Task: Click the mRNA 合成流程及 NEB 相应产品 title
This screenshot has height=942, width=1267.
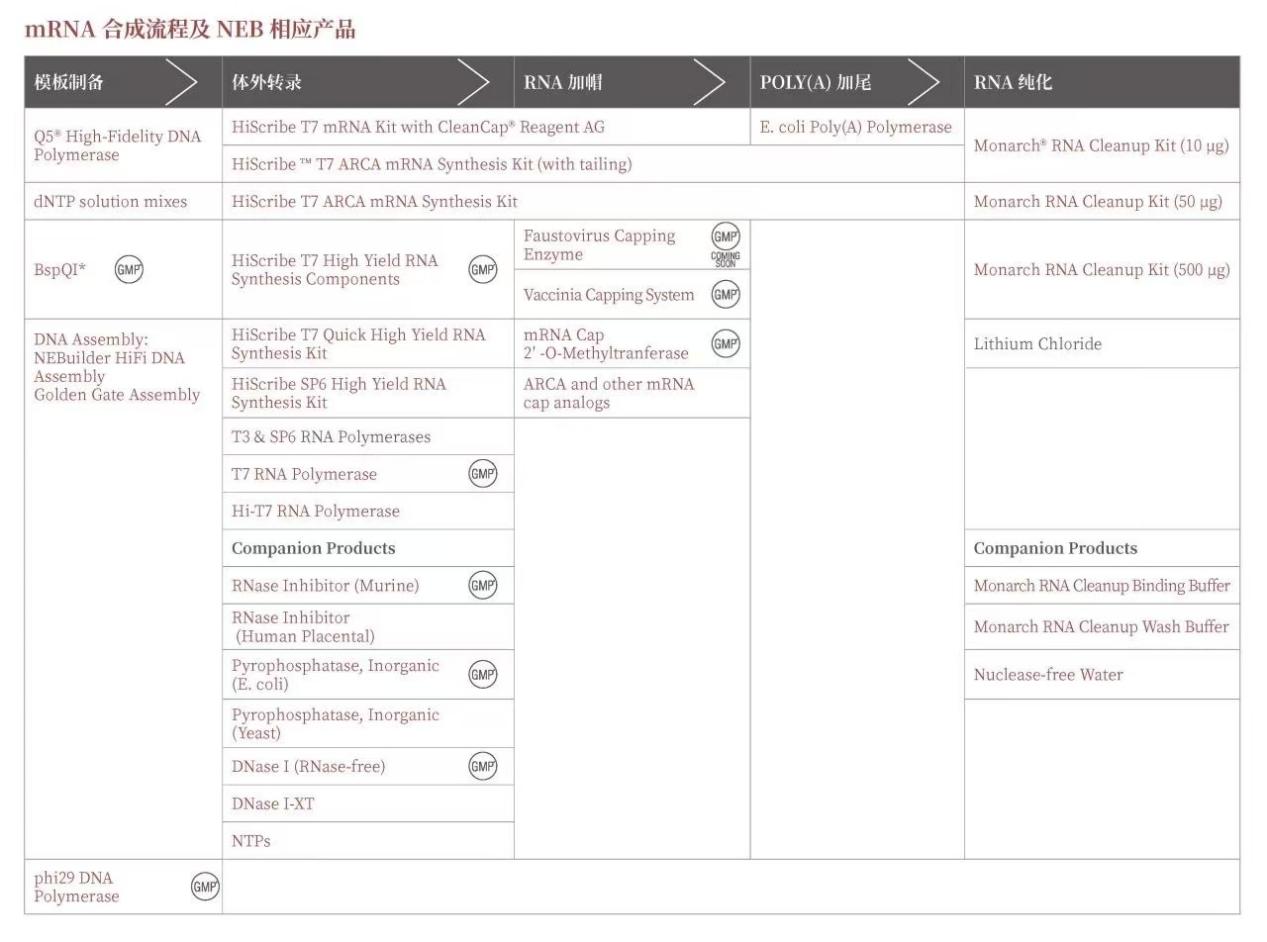Action: [x=190, y=29]
